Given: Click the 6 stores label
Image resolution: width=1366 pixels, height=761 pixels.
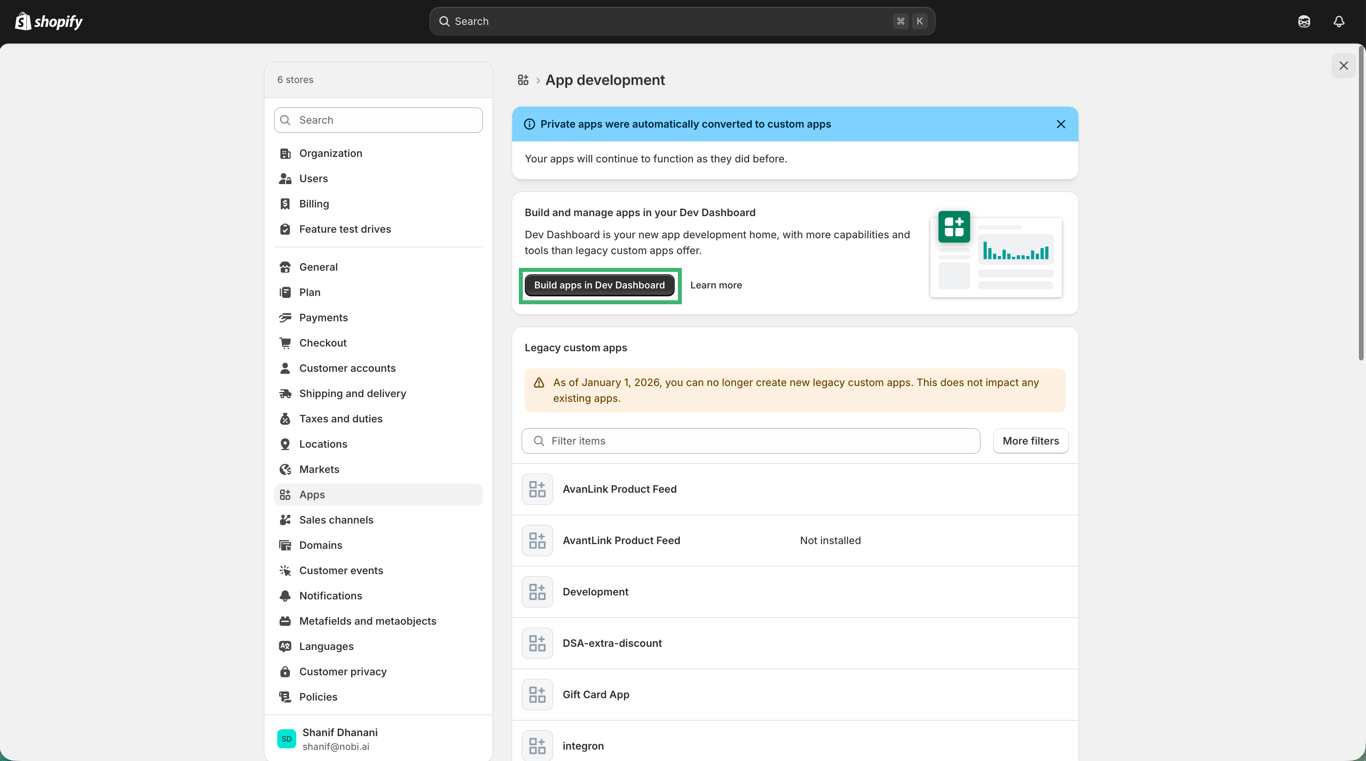Looking at the screenshot, I should (x=295, y=80).
